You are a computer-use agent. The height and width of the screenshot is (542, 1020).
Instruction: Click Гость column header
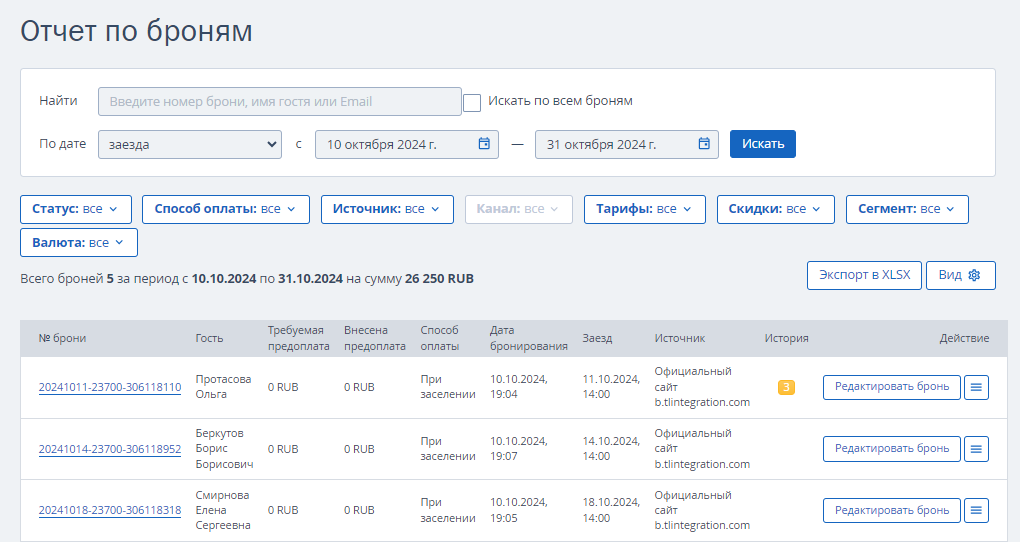click(209, 338)
